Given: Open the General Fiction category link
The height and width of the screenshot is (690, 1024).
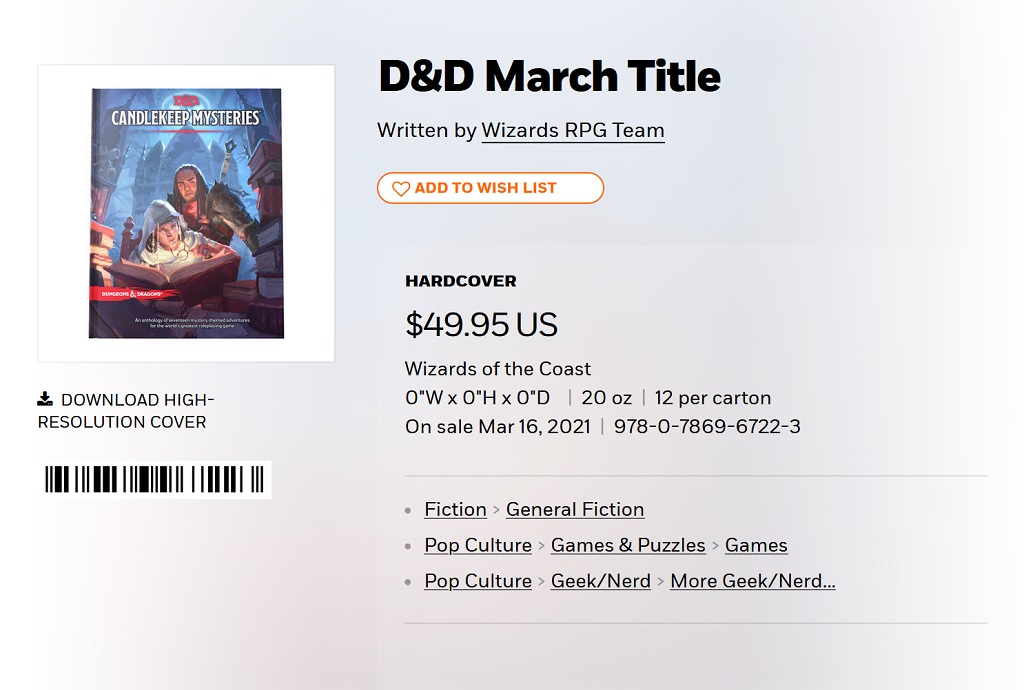Looking at the screenshot, I should [575, 509].
